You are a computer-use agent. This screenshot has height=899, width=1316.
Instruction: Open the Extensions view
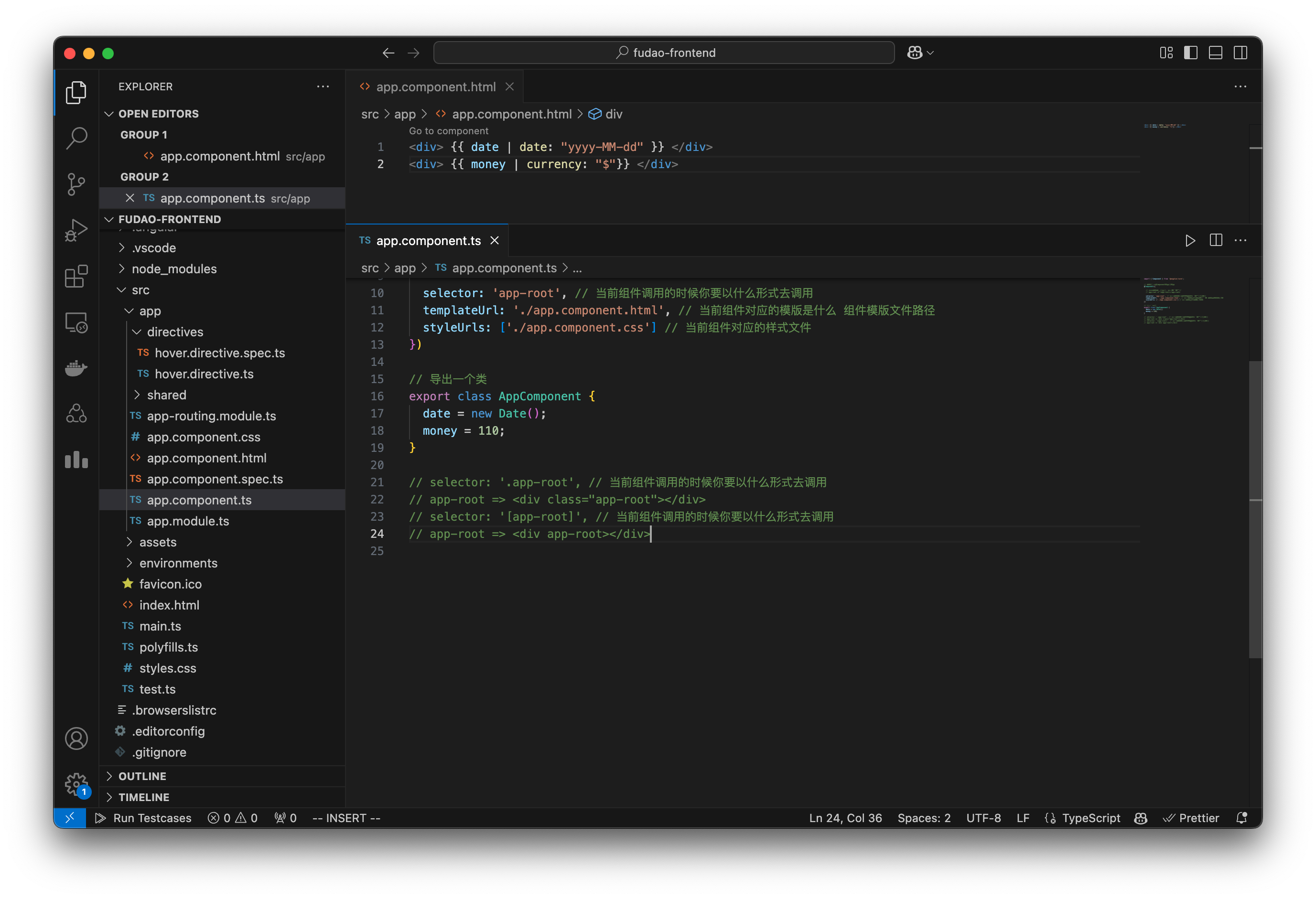click(x=76, y=276)
